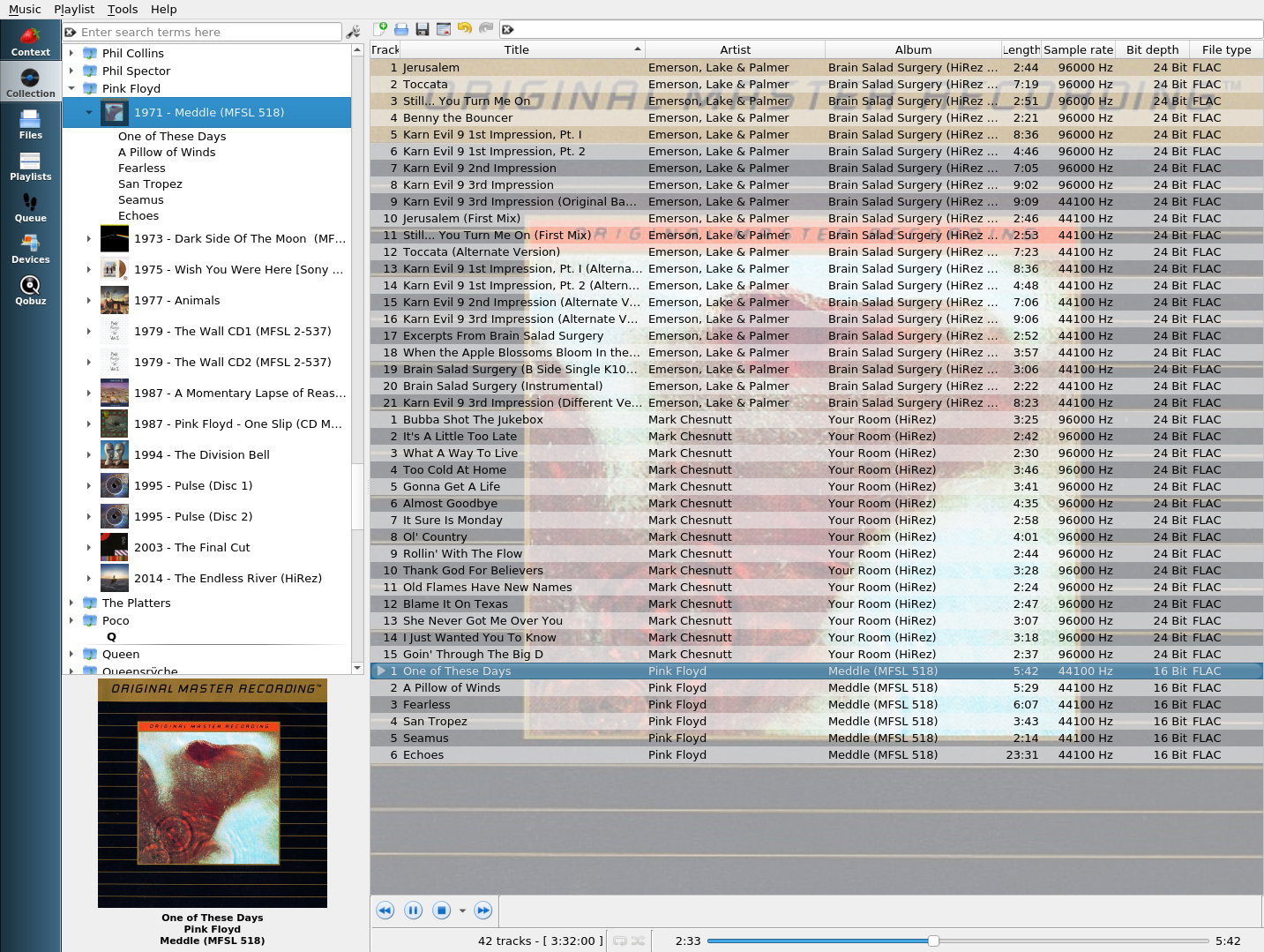Click the grey redo arrow icon
Viewport: 1264px width, 952px height.
(486, 29)
